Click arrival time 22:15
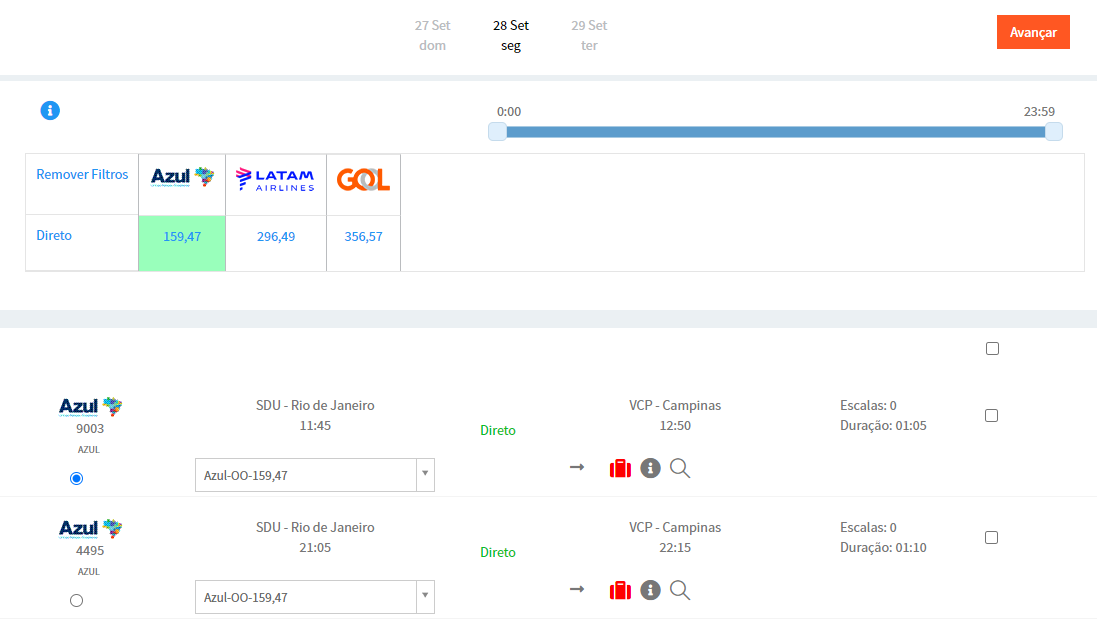The width and height of the screenshot is (1097, 628). [x=675, y=548]
